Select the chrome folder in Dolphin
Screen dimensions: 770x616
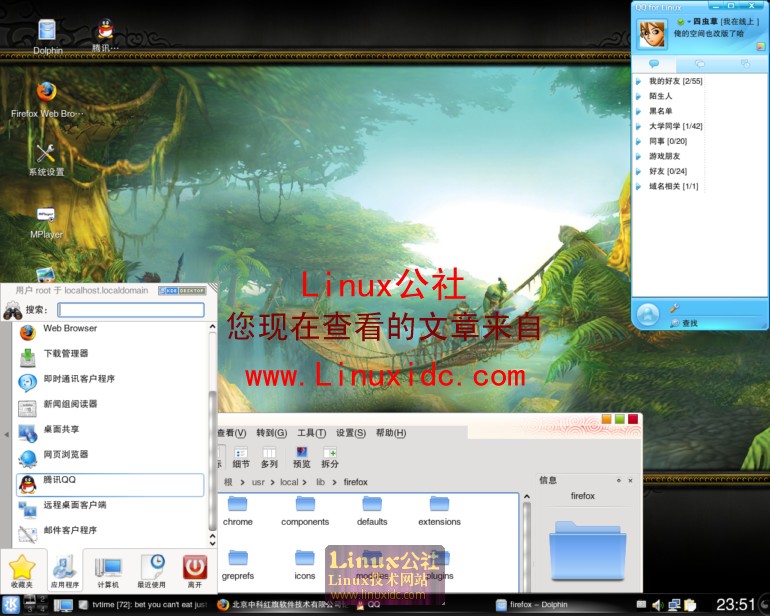point(238,511)
